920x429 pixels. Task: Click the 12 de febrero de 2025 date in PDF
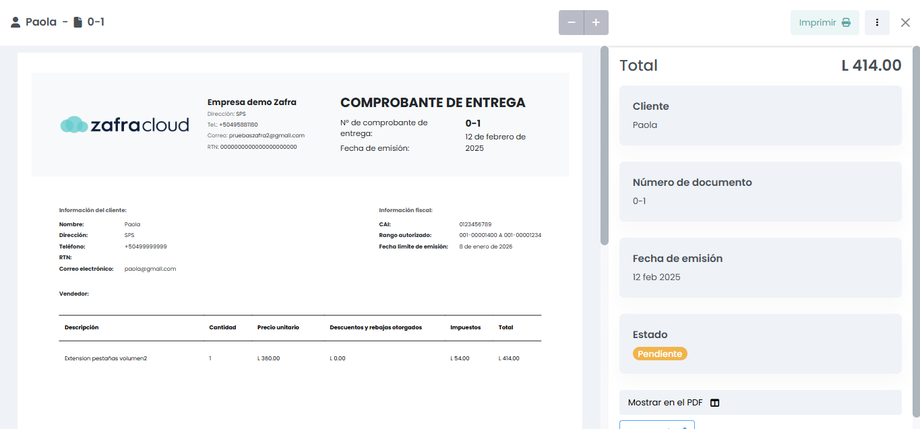[x=496, y=143]
